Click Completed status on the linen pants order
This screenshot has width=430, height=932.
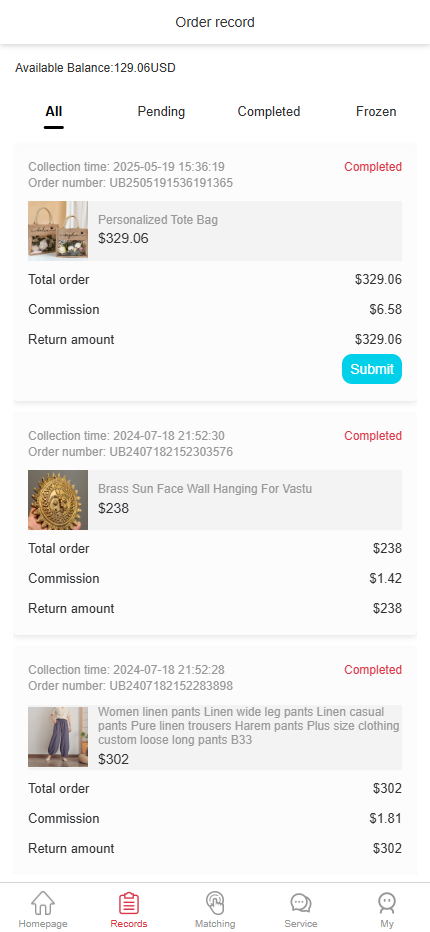coord(373,670)
